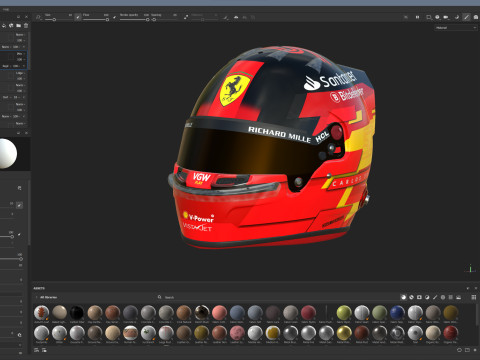Select the All libraries breadcrumb
The image size is (480, 360).
[x=49, y=297]
